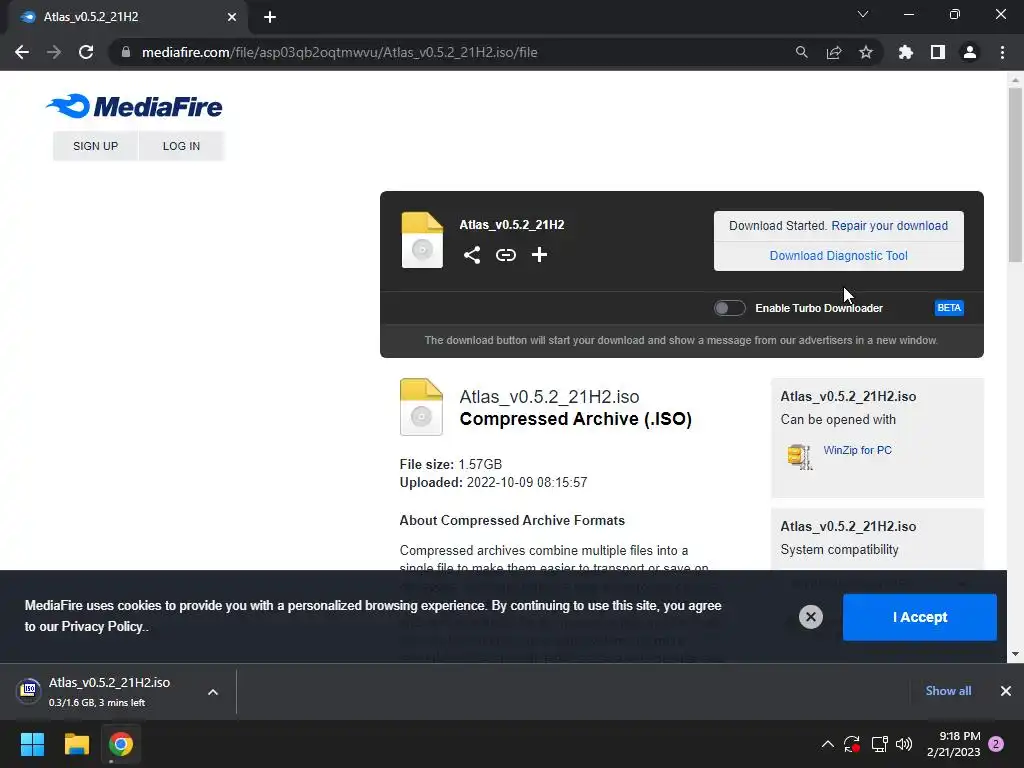
Task: Click the File size 1.57GB text
Action: 451,464
